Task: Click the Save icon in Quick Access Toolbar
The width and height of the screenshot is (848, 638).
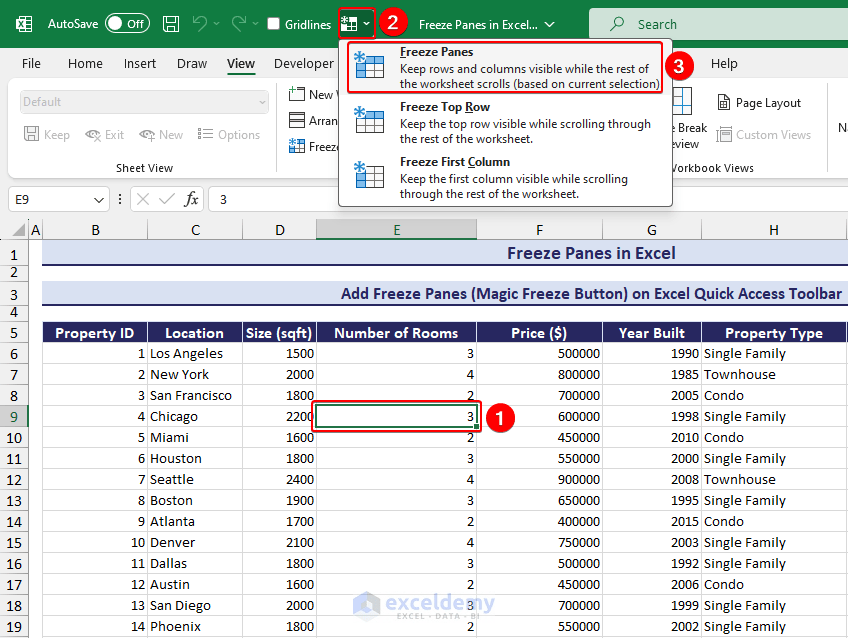Action: [170, 23]
